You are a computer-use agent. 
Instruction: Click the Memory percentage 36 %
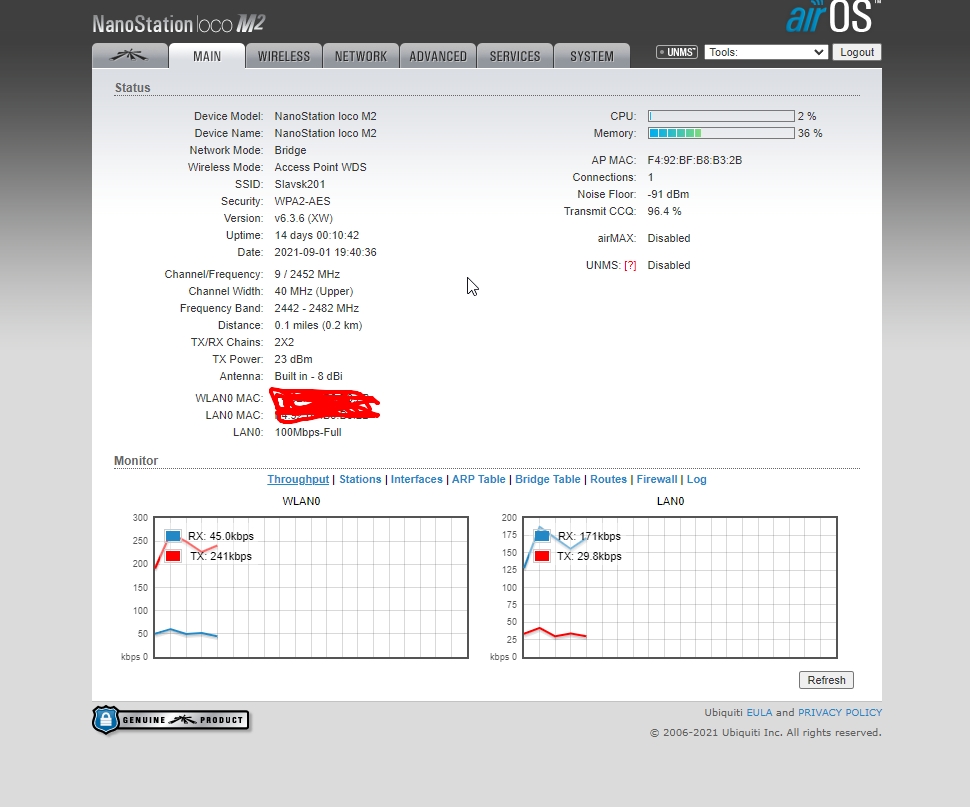(810, 134)
